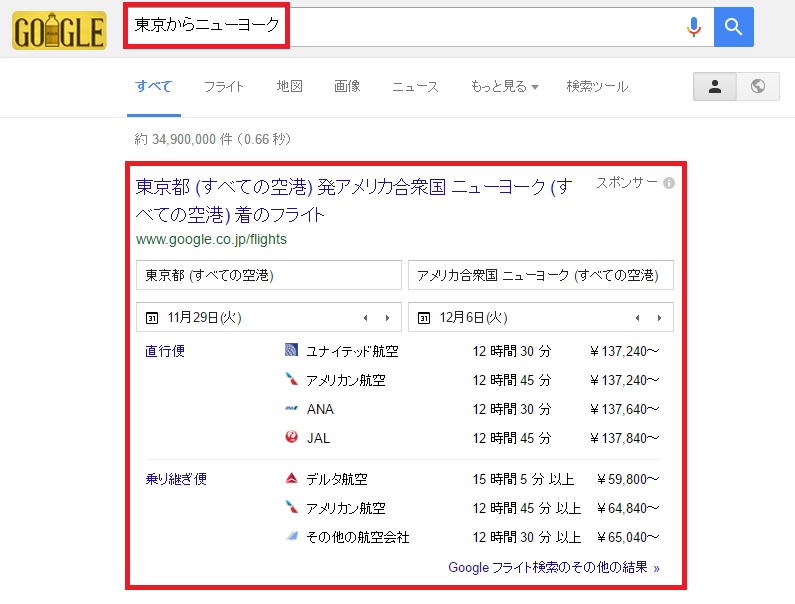Open the 画像 tab
Viewport: 795px width, 604px height.
point(347,87)
